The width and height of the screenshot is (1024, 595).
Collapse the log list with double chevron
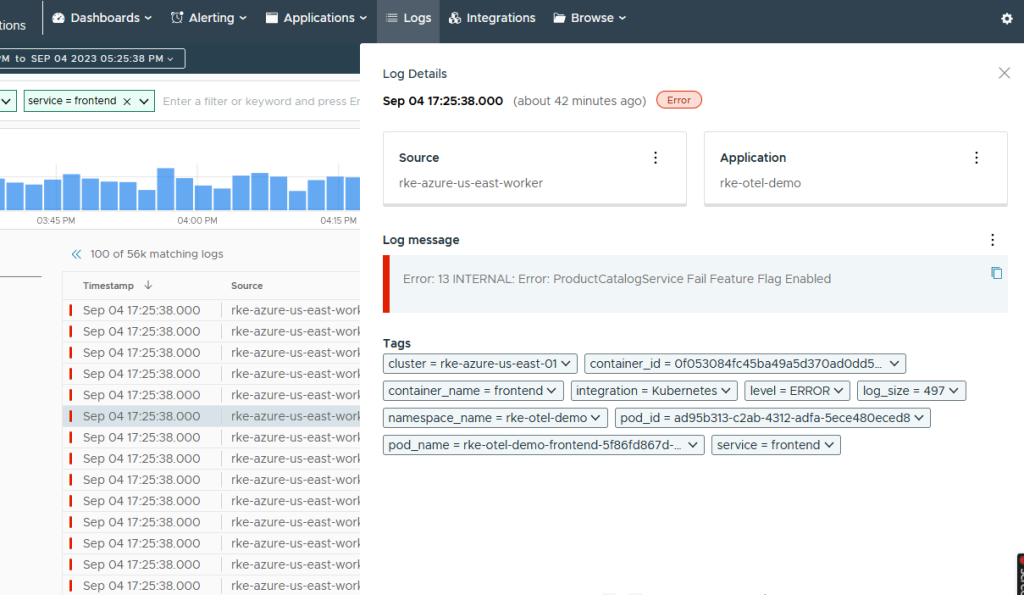tap(76, 254)
